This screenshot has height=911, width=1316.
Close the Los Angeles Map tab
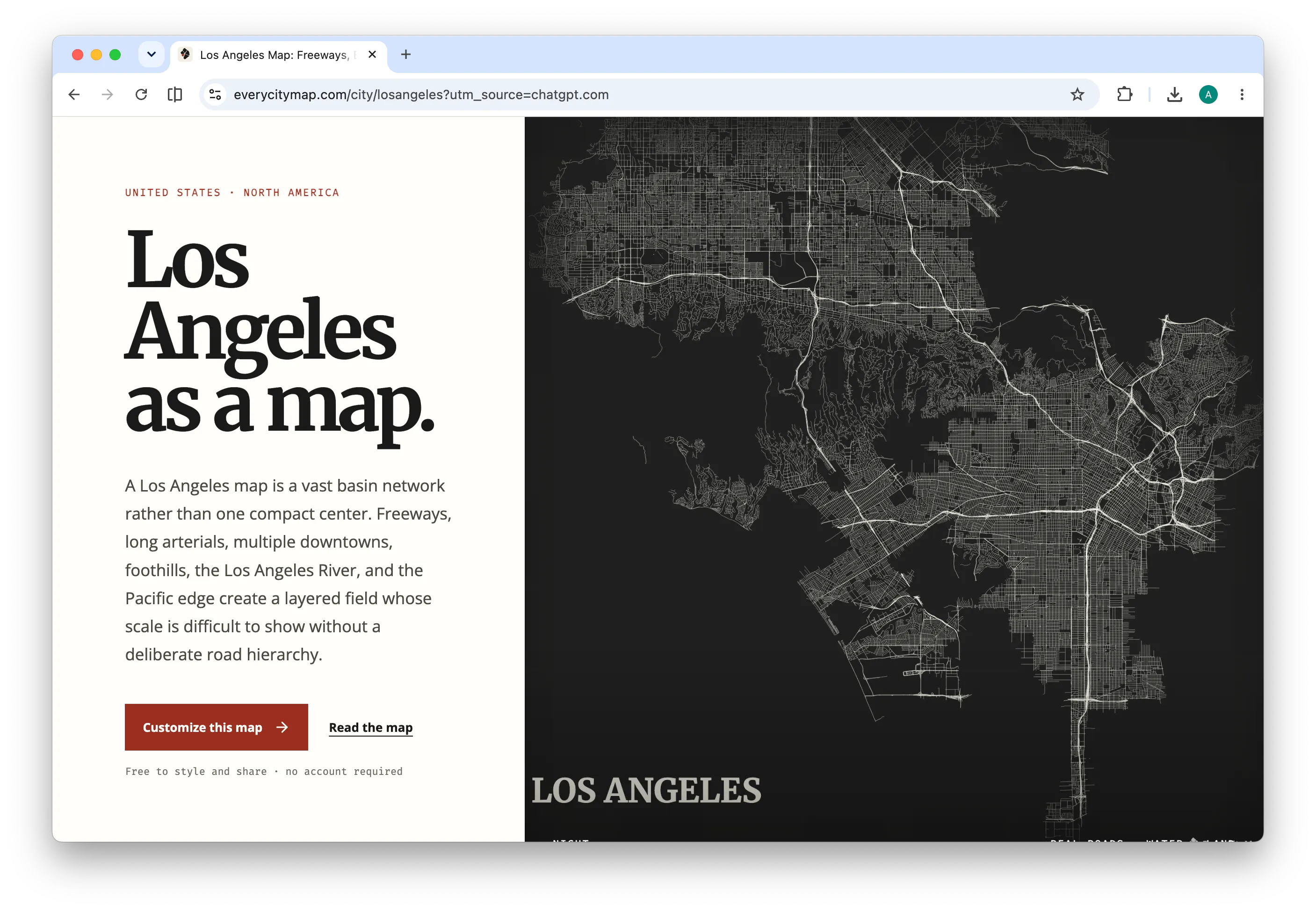pos(372,55)
